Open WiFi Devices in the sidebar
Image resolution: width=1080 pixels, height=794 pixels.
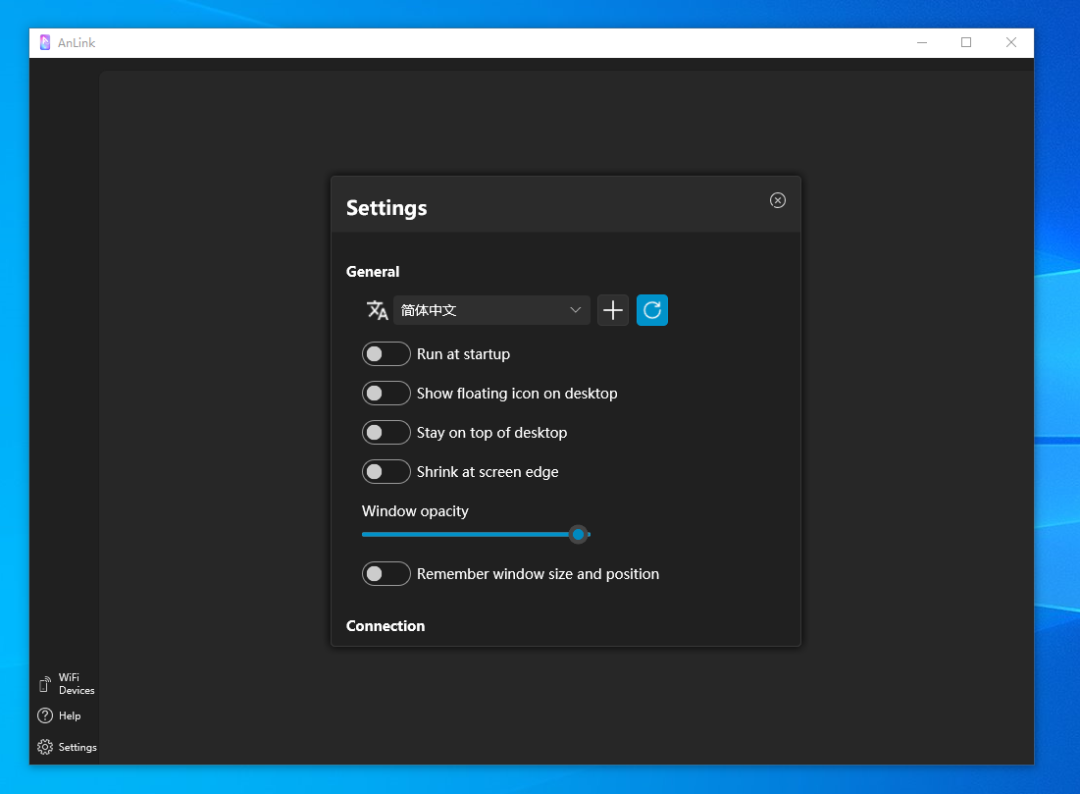[x=66, y=684]
